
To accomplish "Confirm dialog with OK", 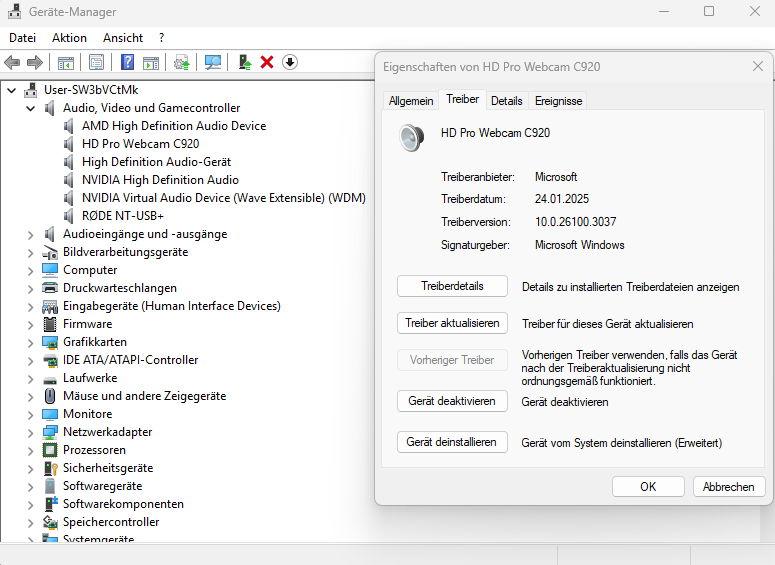I will click(648, 487).
